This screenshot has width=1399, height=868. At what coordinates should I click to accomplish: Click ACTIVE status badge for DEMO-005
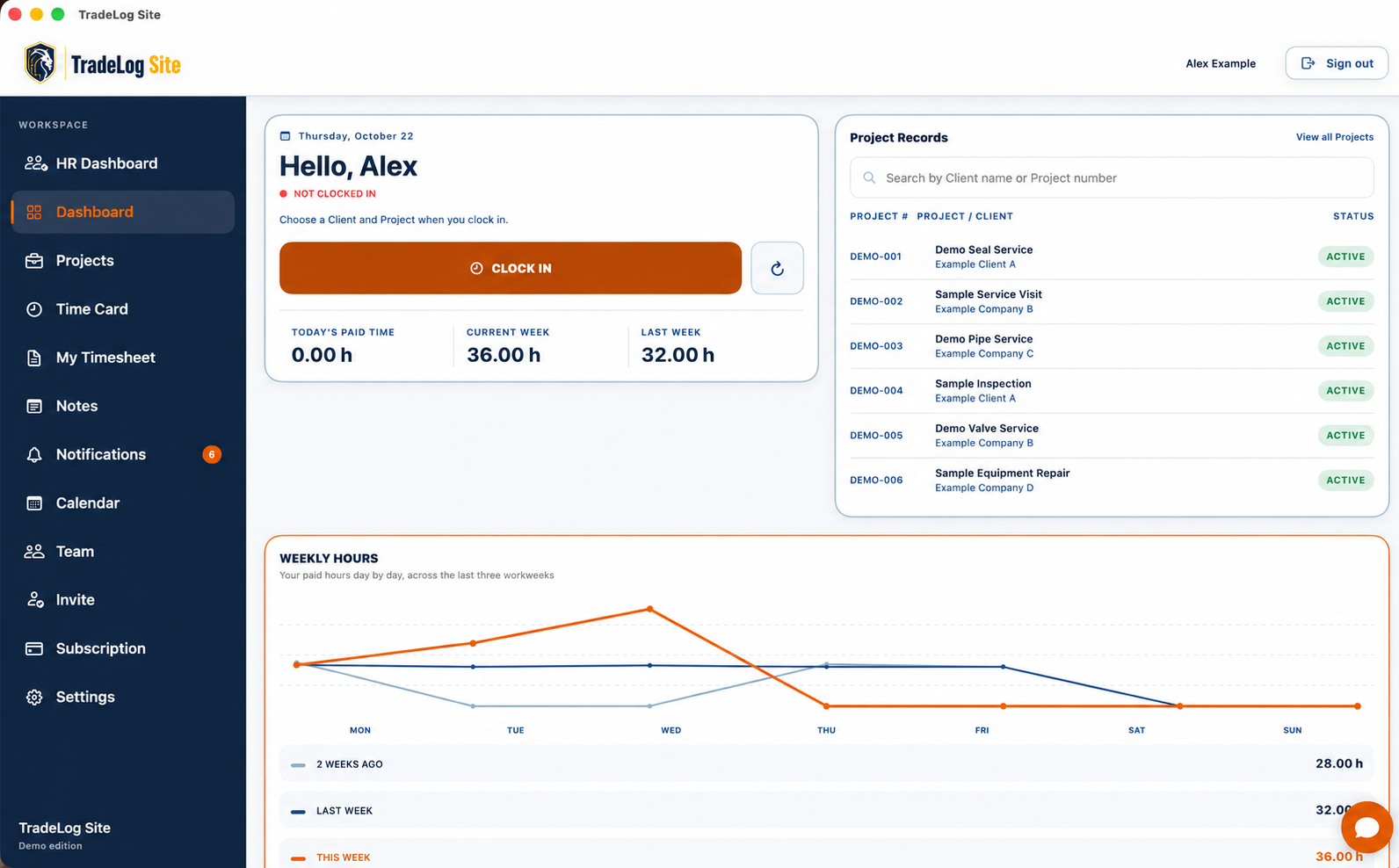tap(1345, 435)
